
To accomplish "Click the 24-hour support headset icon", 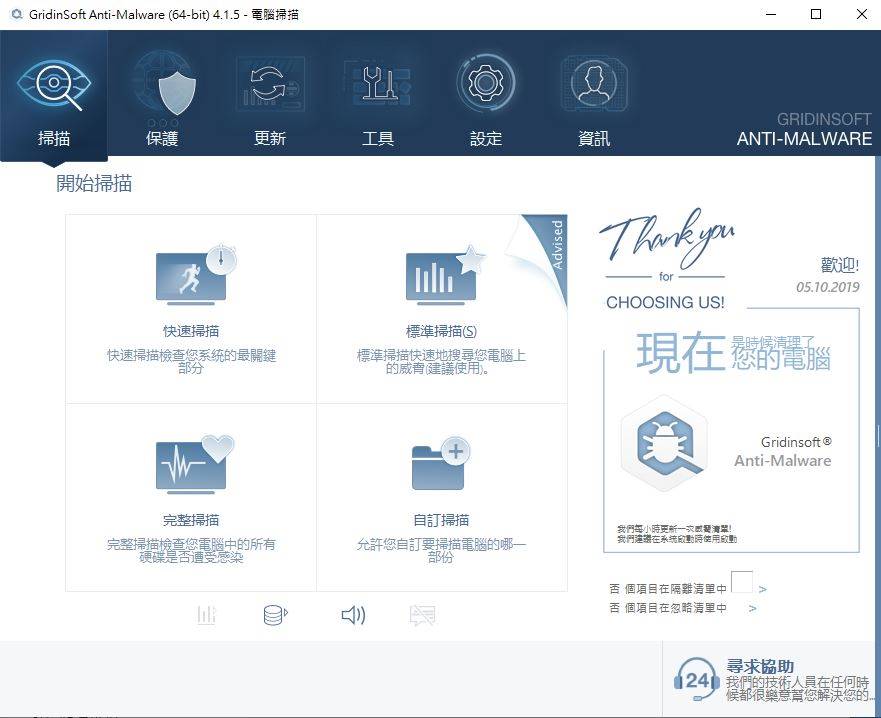I will (x=697, y=680).
